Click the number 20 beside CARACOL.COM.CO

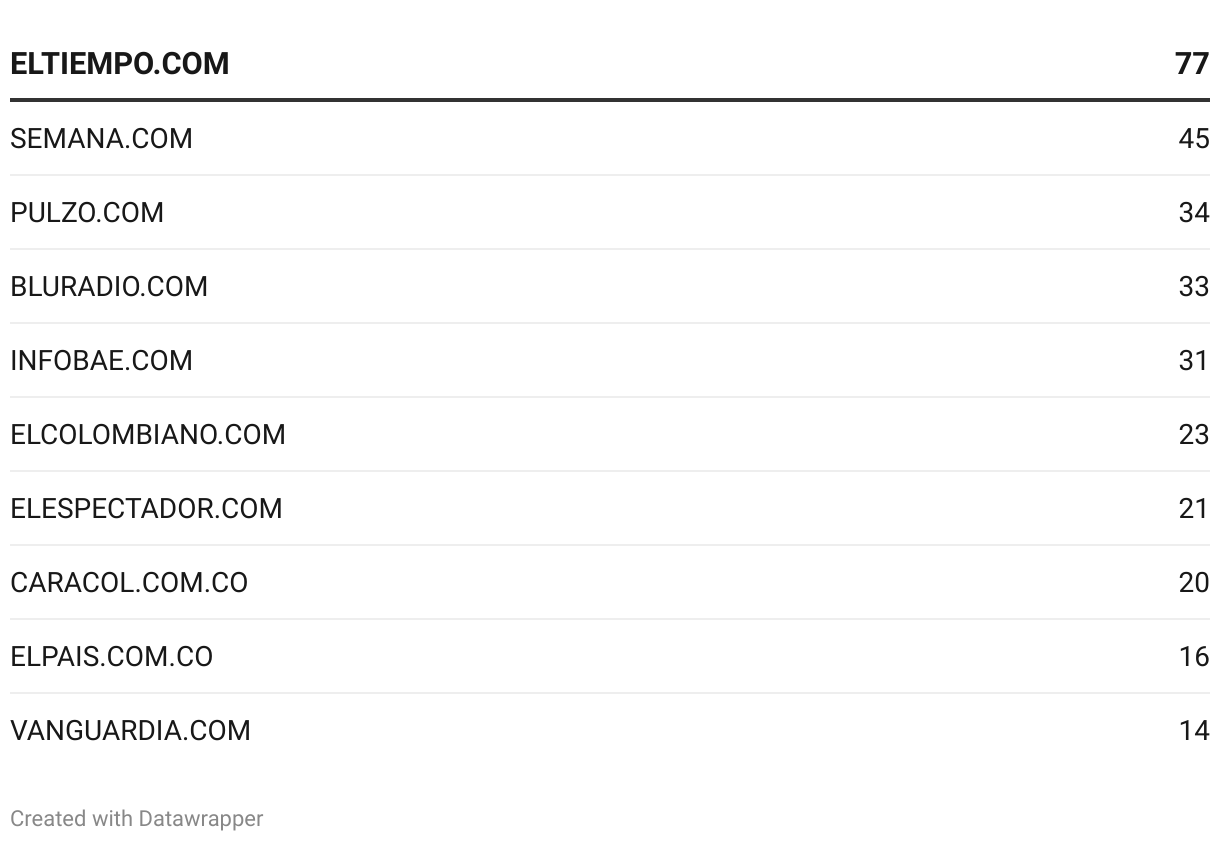[x=1194, y=582]
